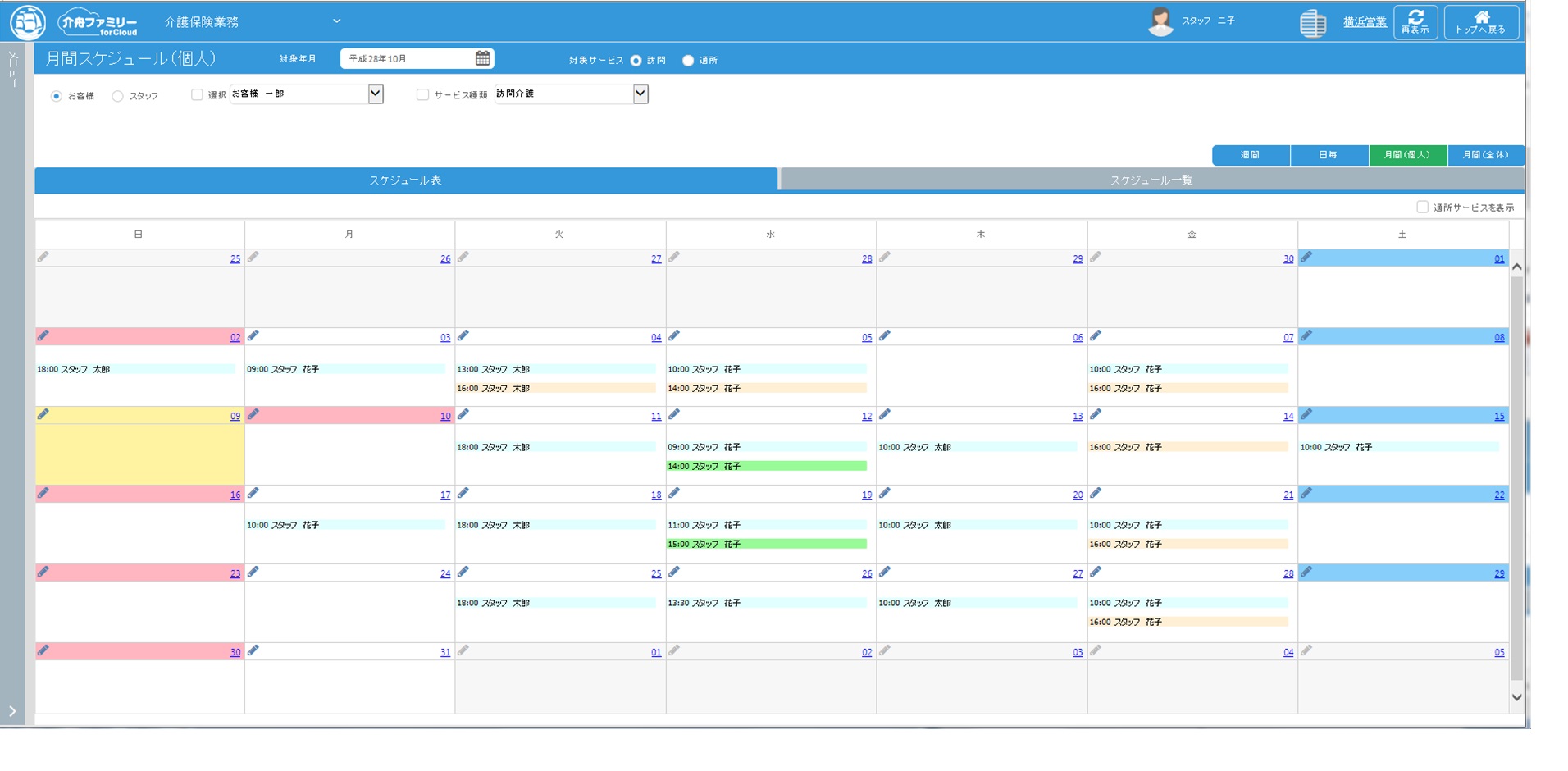Click the 18:00 スタッフ 太郎 entry on October 02

pos(135,369)
